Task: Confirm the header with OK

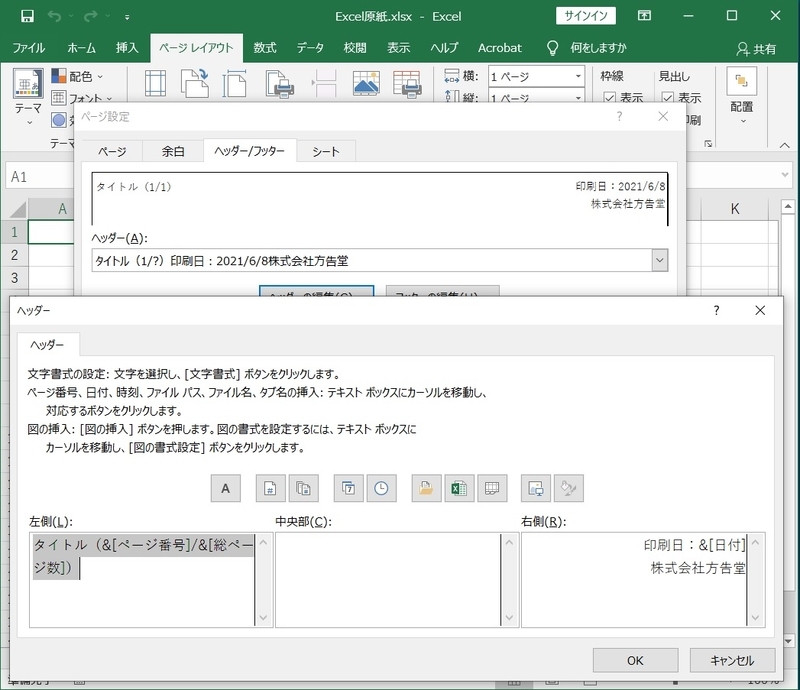Action: [634, 660]
